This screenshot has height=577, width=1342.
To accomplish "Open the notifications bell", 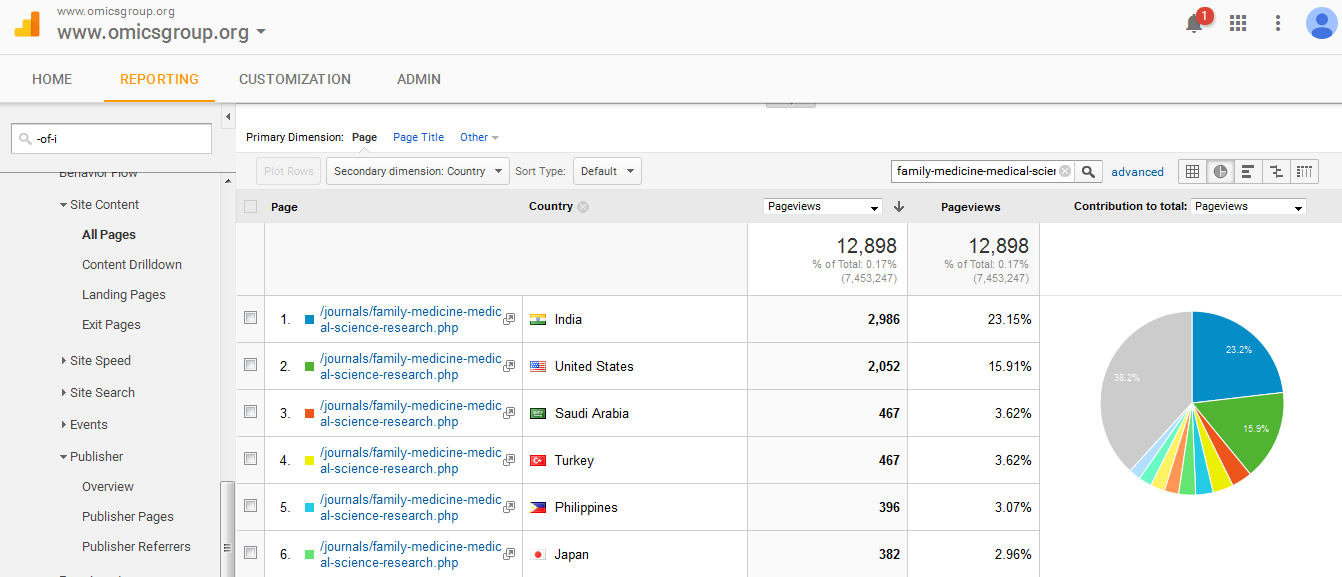I will (x=1194, y=24).
